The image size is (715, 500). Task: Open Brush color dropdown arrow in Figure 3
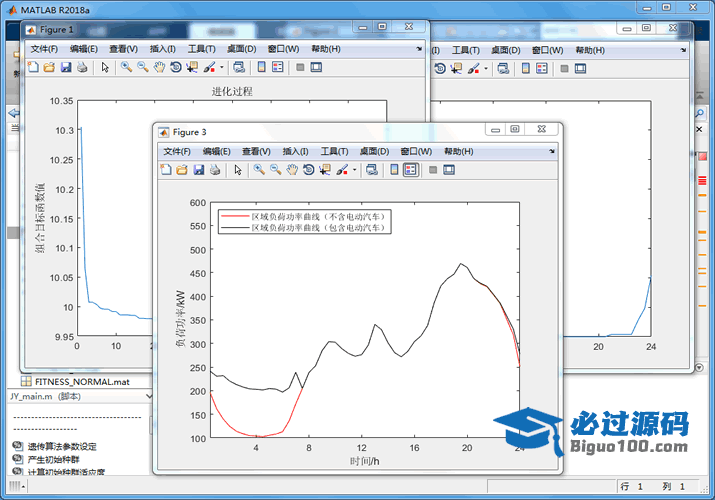(354, 170)
